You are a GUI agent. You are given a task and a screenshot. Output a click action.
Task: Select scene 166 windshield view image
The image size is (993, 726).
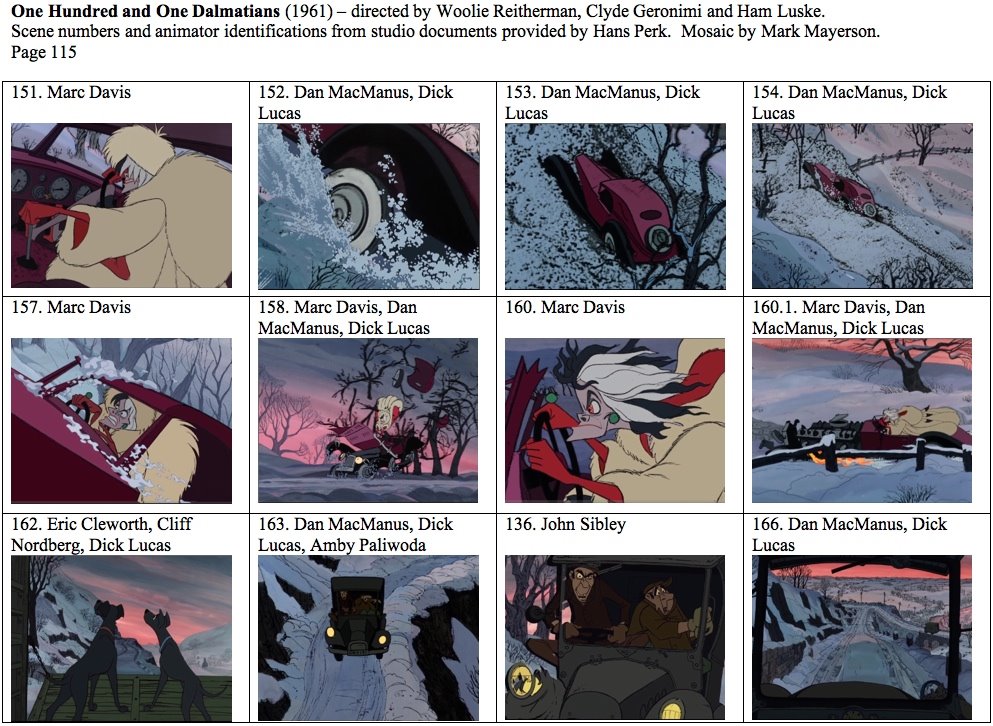(862, 638)
